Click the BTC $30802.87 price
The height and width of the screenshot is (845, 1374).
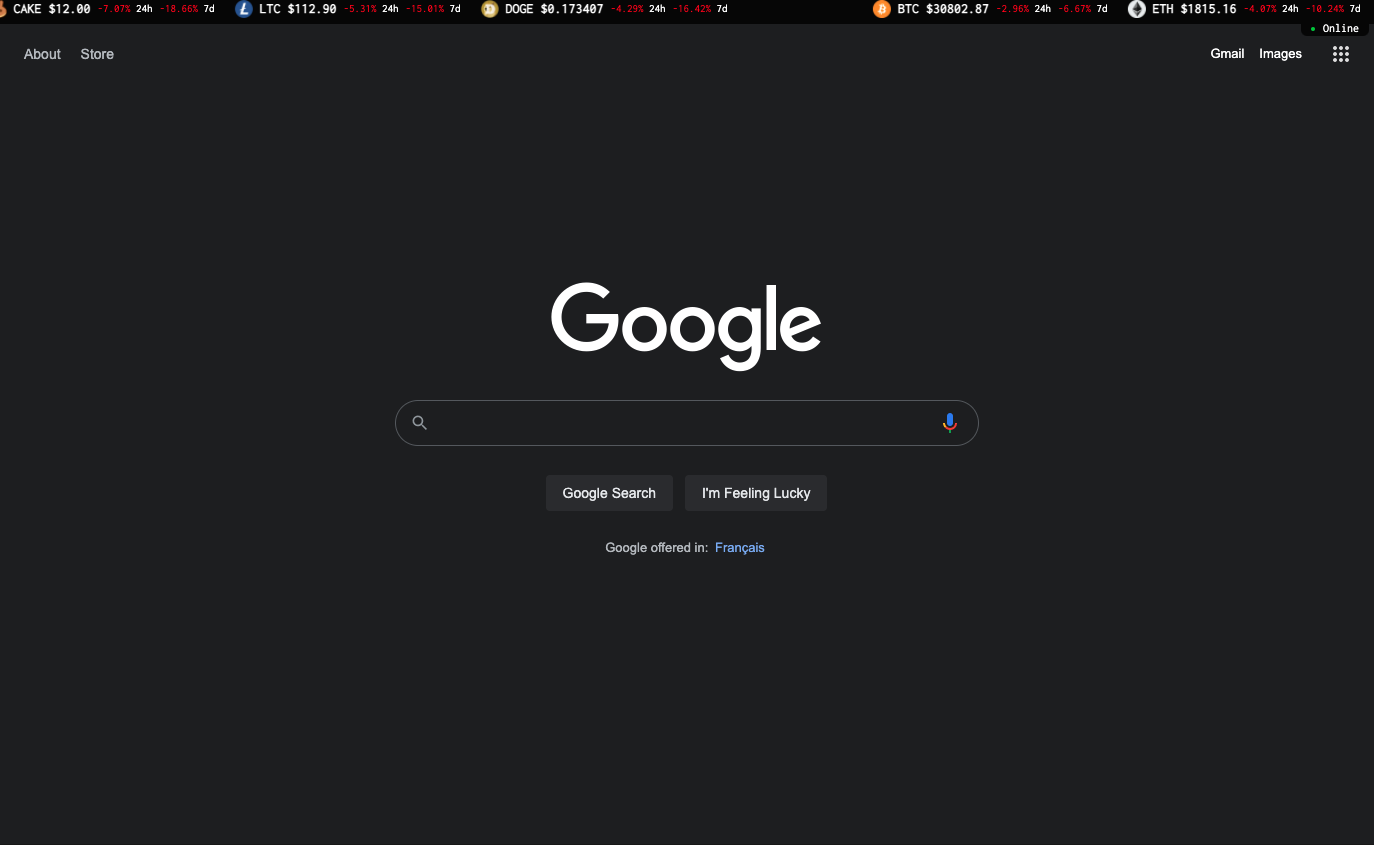pyautogui.click(x=943, y=9)
